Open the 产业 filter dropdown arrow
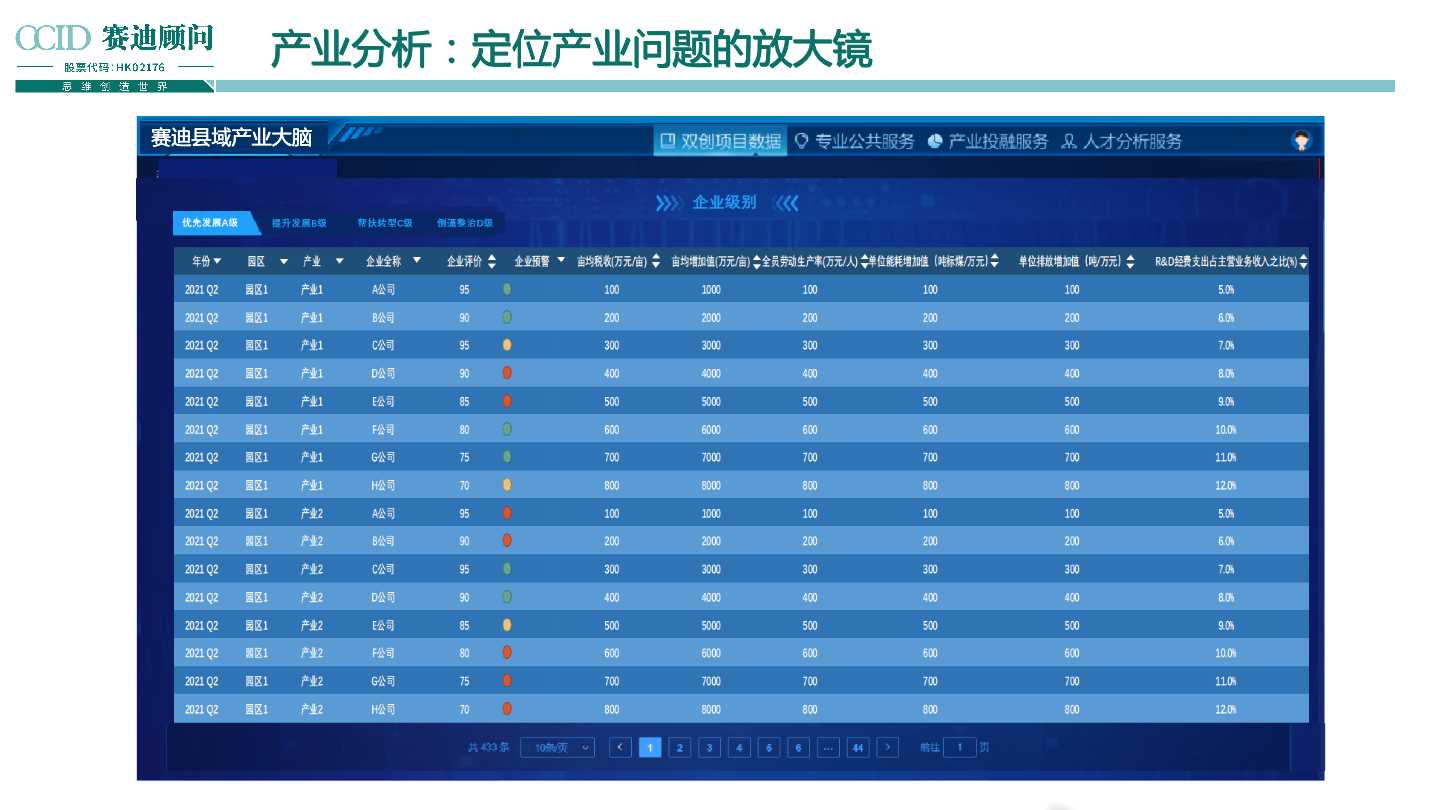The image size is (1440, 810). pyautogui.click(x=339, y=261)
